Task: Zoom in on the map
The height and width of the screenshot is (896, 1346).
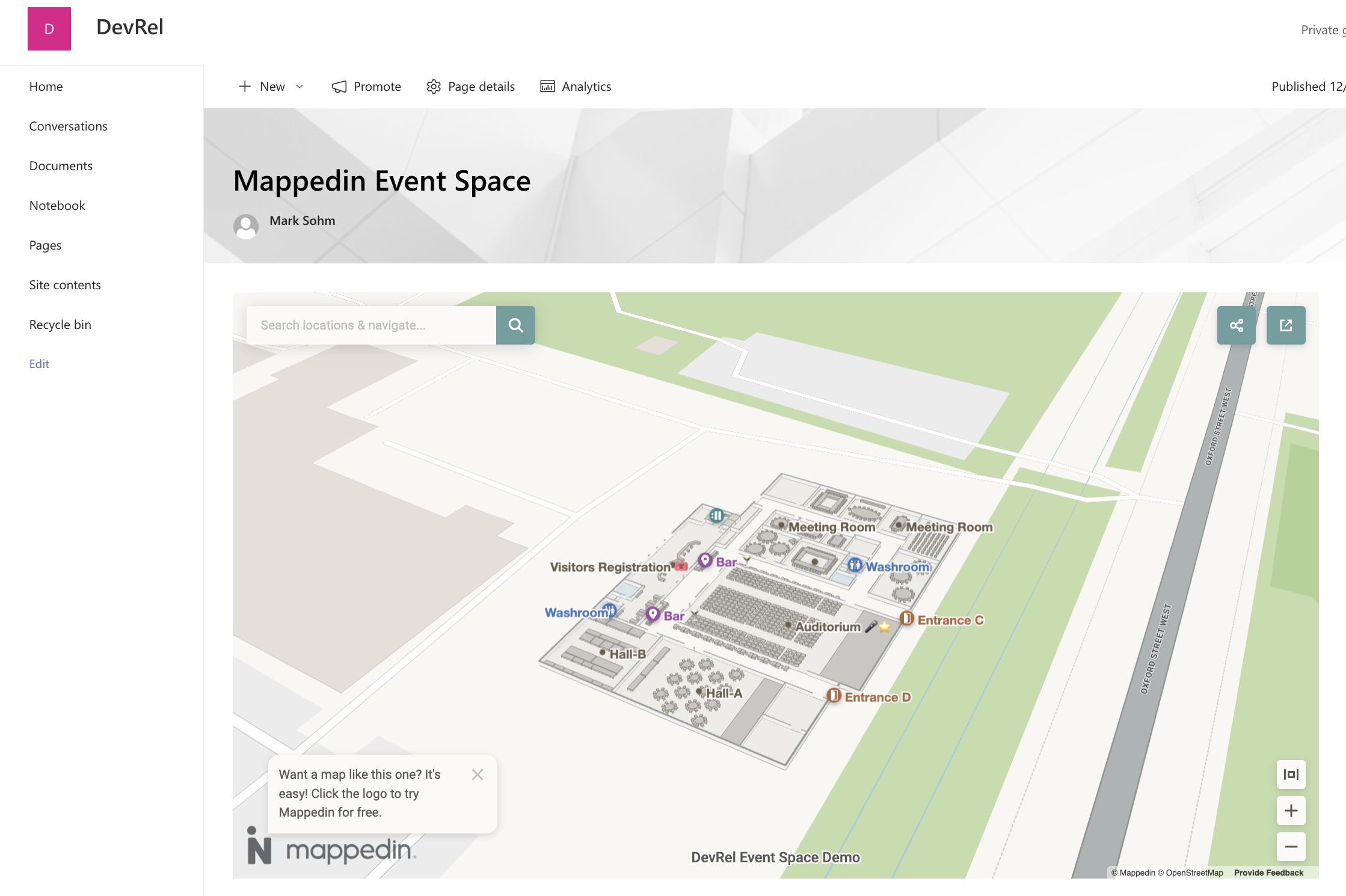Action: point(1291,811)
